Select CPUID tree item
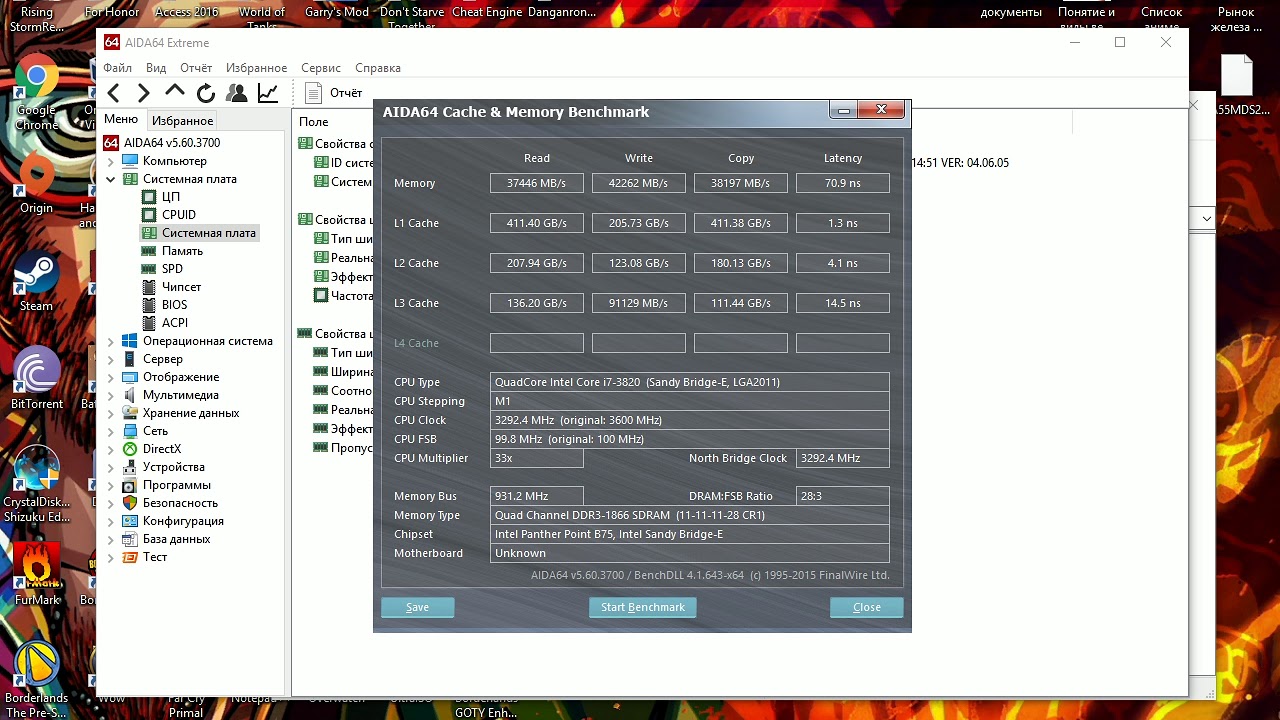 179,215
